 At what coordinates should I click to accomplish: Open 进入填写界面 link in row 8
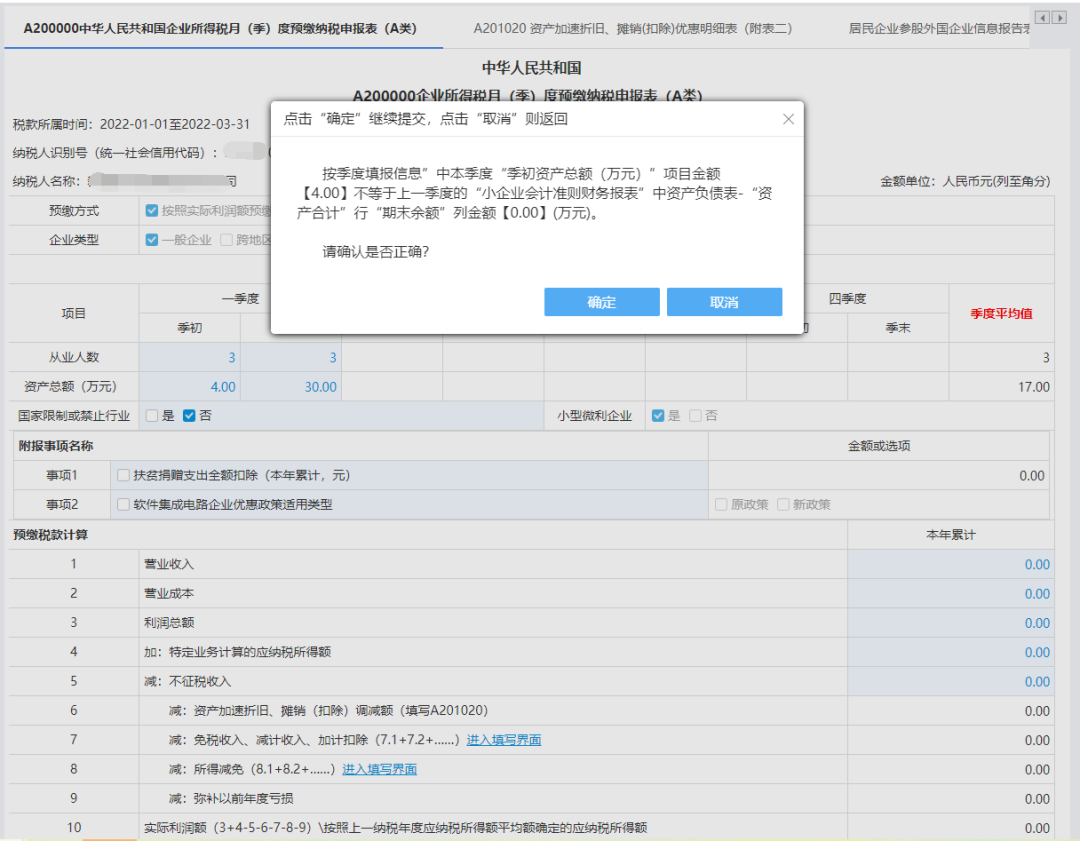tap(379, 769)
